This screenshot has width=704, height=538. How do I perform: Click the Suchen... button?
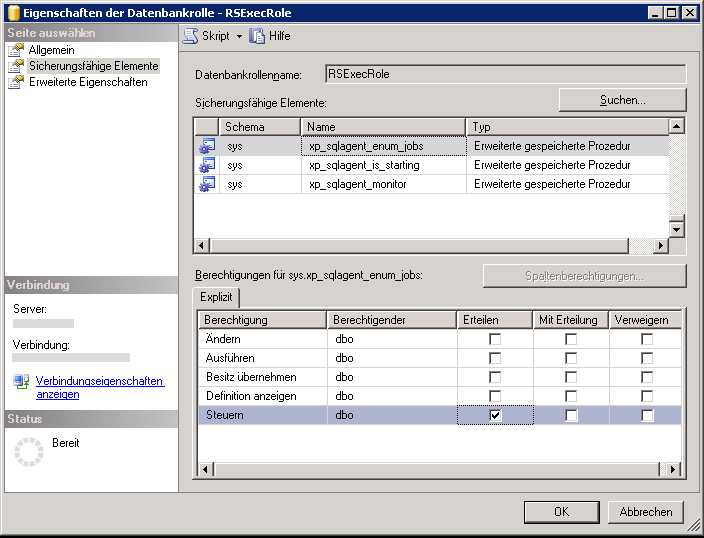tap(623, 100)
